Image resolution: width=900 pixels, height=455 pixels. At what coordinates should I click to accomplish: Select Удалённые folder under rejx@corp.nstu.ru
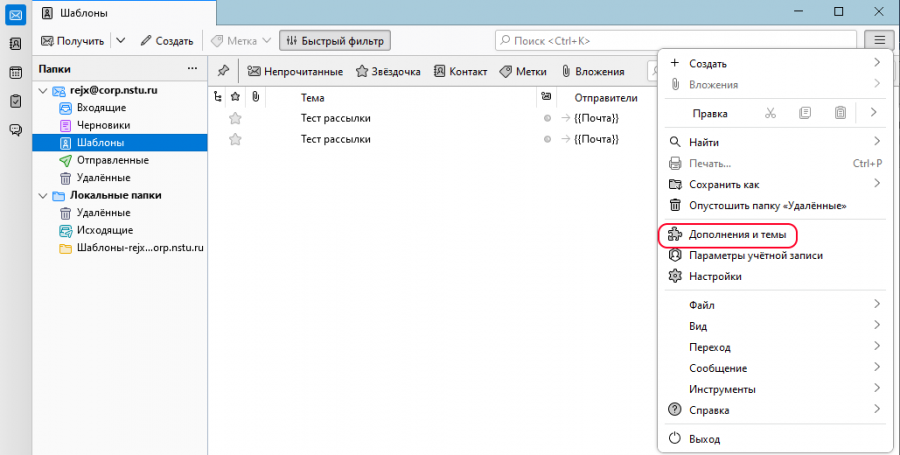[119, 177]
